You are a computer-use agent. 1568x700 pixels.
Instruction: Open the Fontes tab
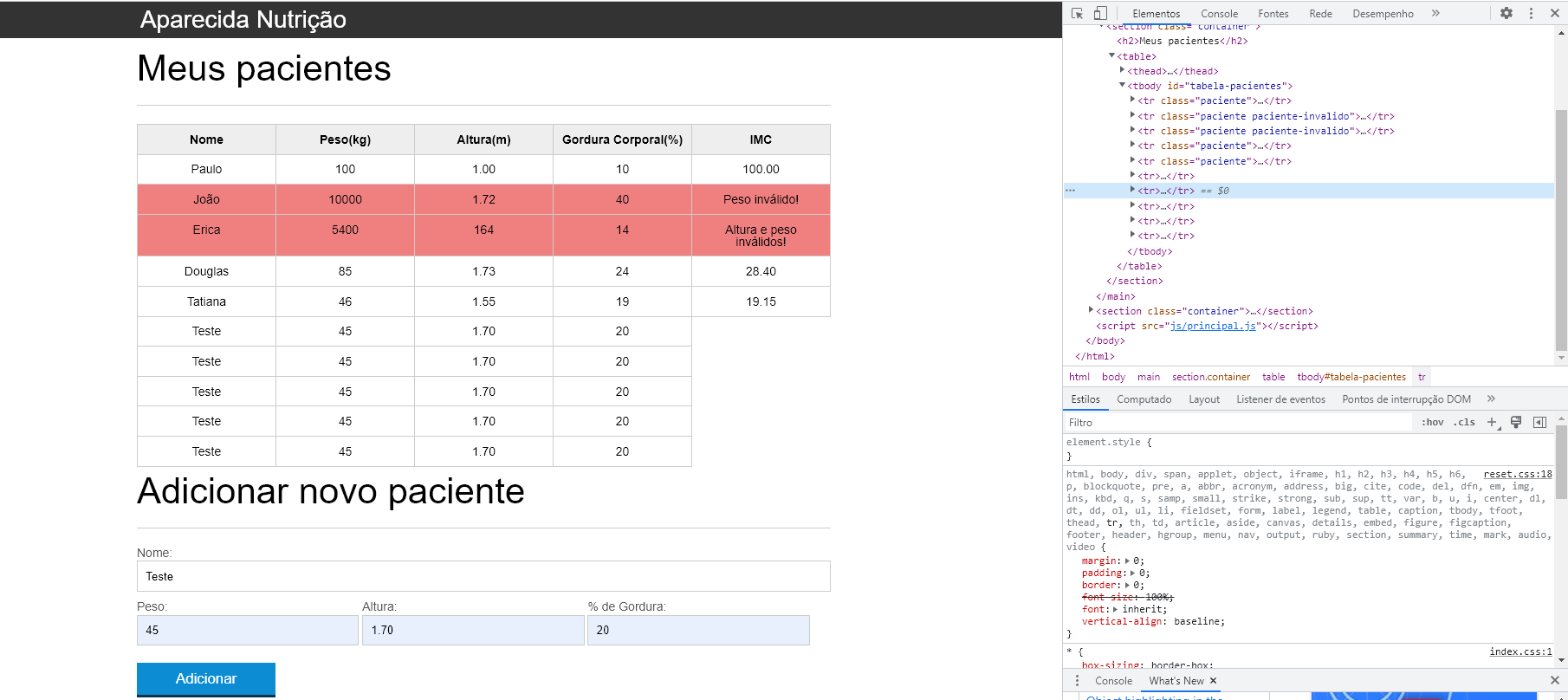tap(1273, 13)
